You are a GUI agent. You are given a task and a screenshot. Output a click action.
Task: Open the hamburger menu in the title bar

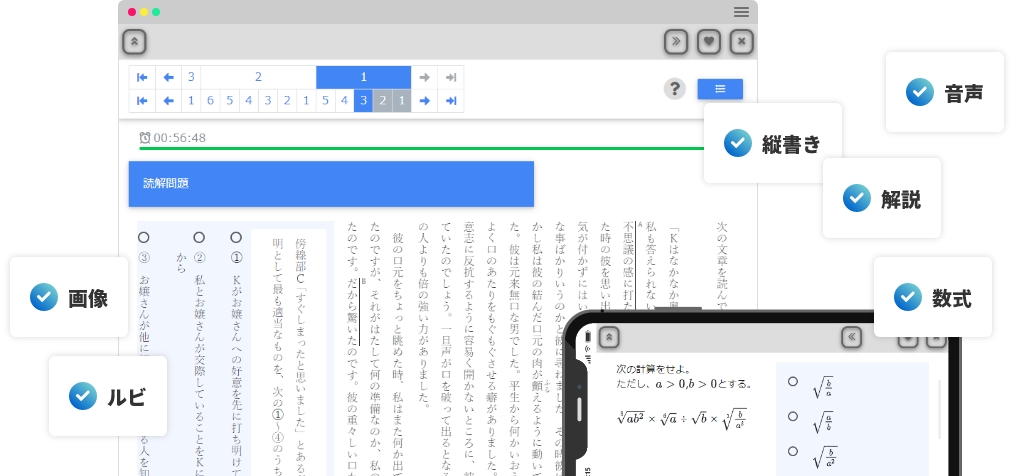(741, 12)
